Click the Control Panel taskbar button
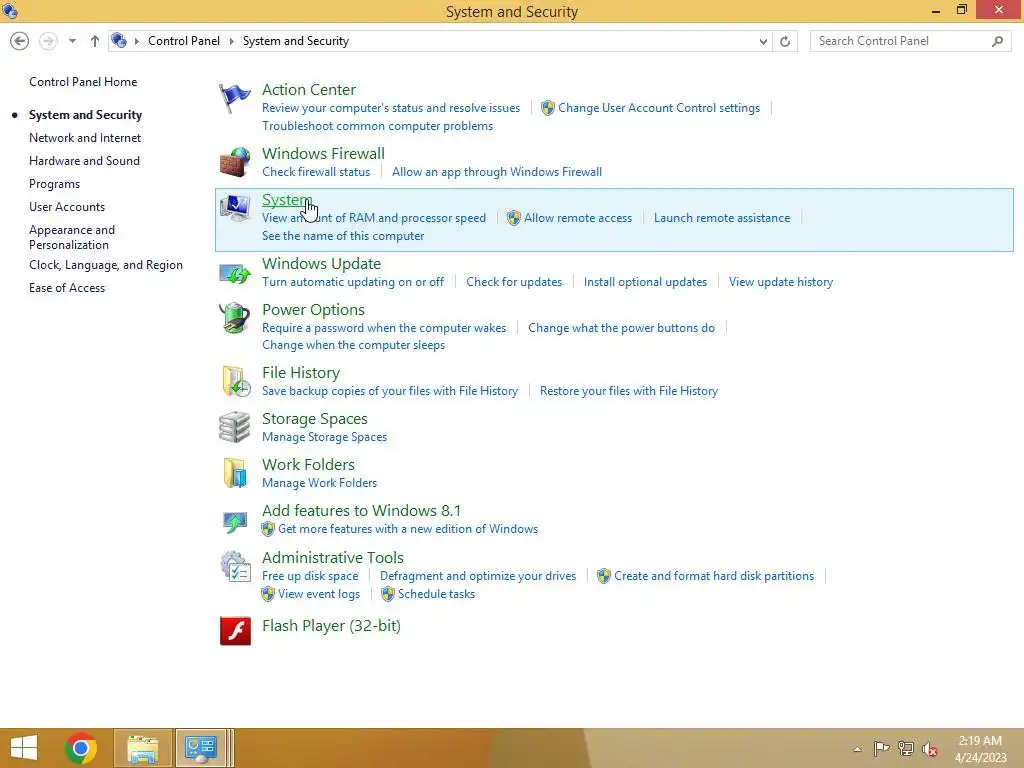Screen dimensions: 1024x768 point(200,748)
